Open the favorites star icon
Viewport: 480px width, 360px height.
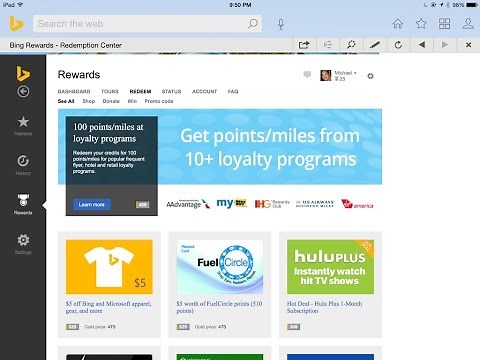click(x=421, y=24)
